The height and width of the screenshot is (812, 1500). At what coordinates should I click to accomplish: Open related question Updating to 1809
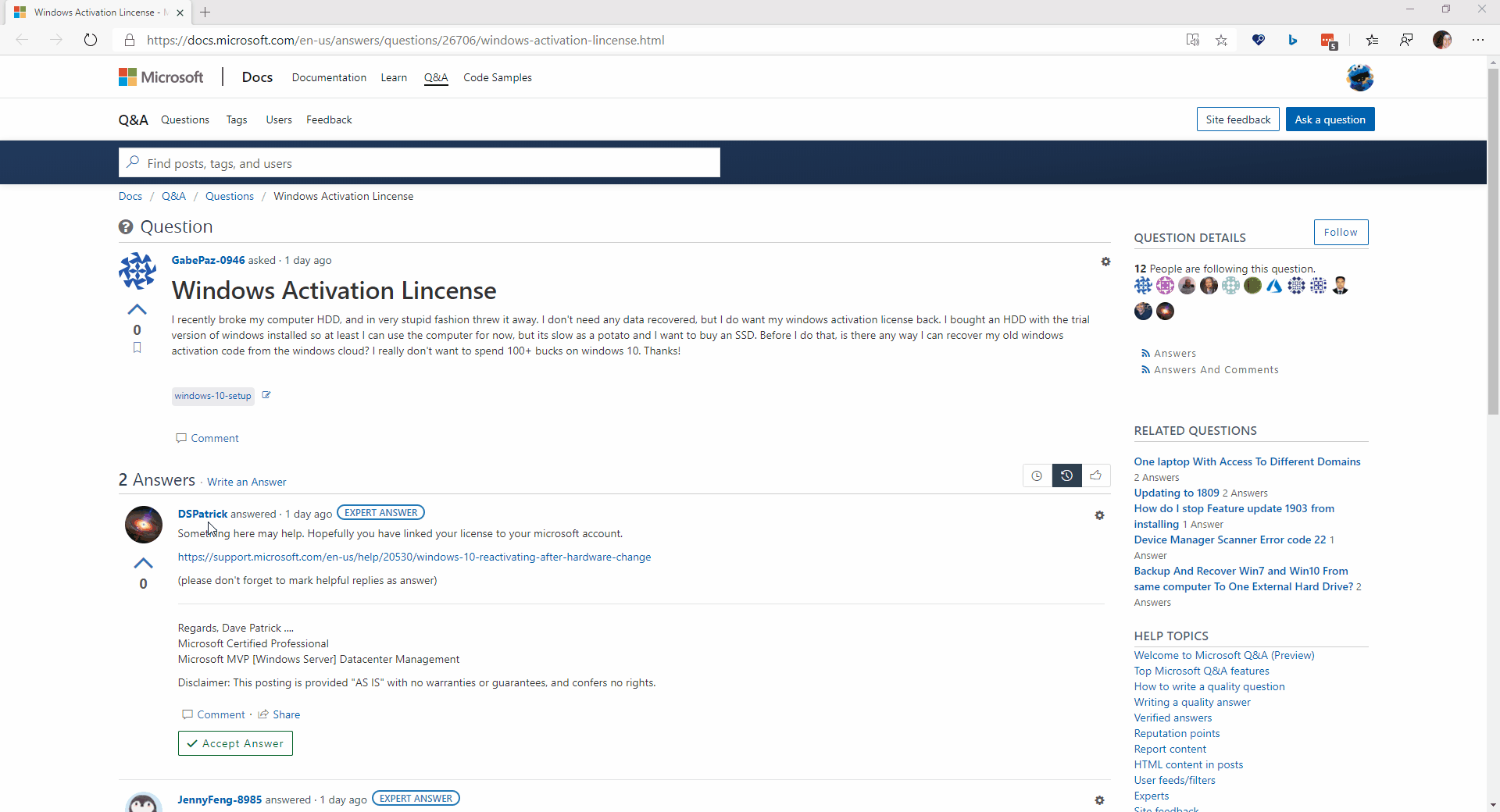[x=1177, y=493]
